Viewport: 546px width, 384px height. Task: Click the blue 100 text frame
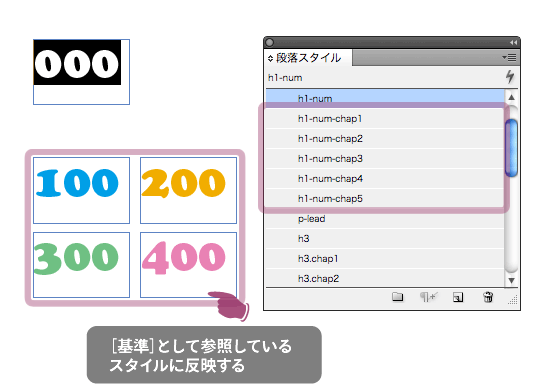[x=81, y=190]
